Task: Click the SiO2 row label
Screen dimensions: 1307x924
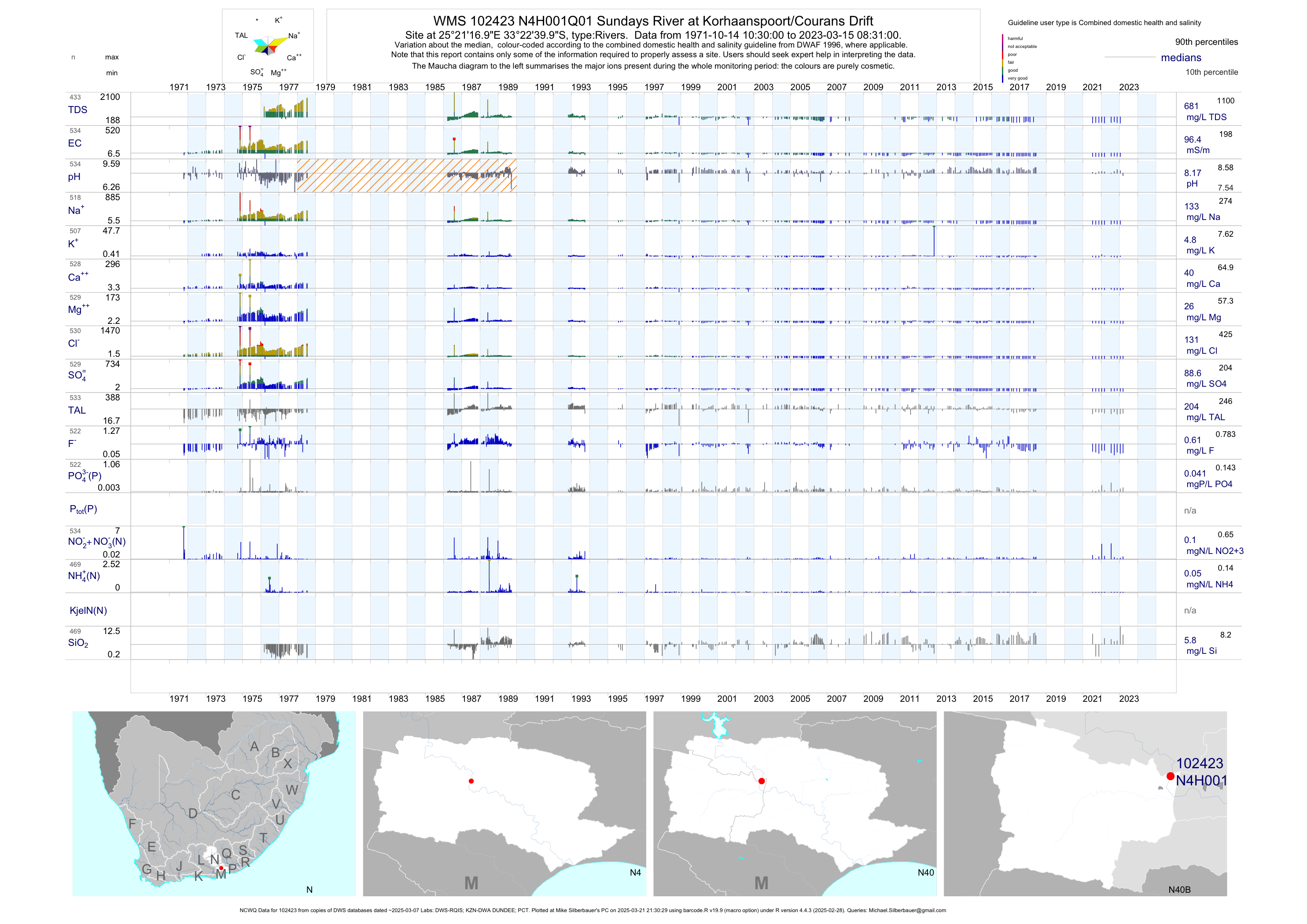Action: pyautogui.click(x=78, y=643)
